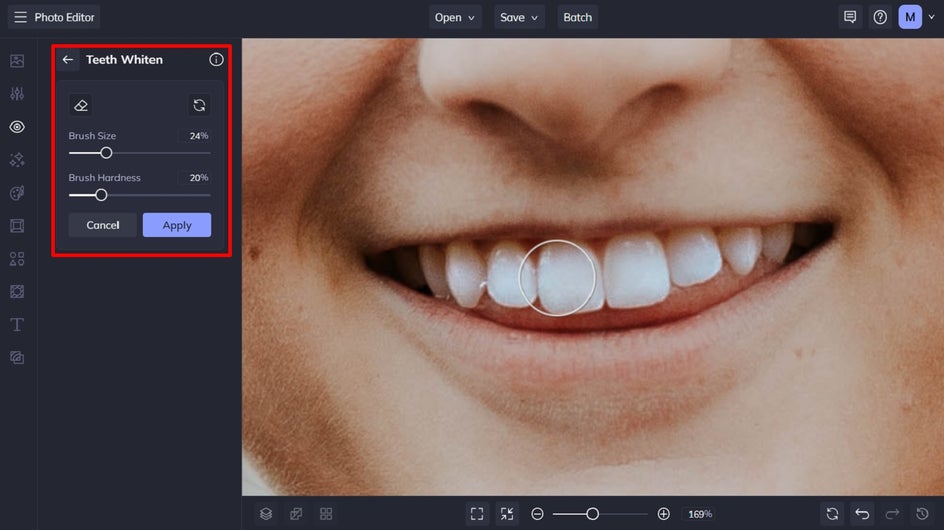944x530 pixels.
Task: Expand the account dropdown chevron
Action: tap(931, 17)
